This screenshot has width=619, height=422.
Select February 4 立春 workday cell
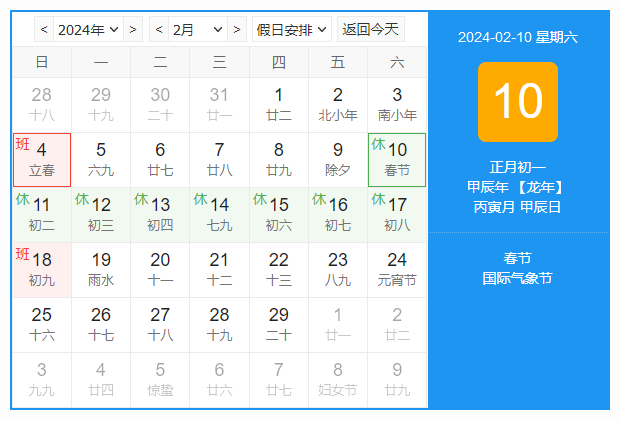(42, 160)
